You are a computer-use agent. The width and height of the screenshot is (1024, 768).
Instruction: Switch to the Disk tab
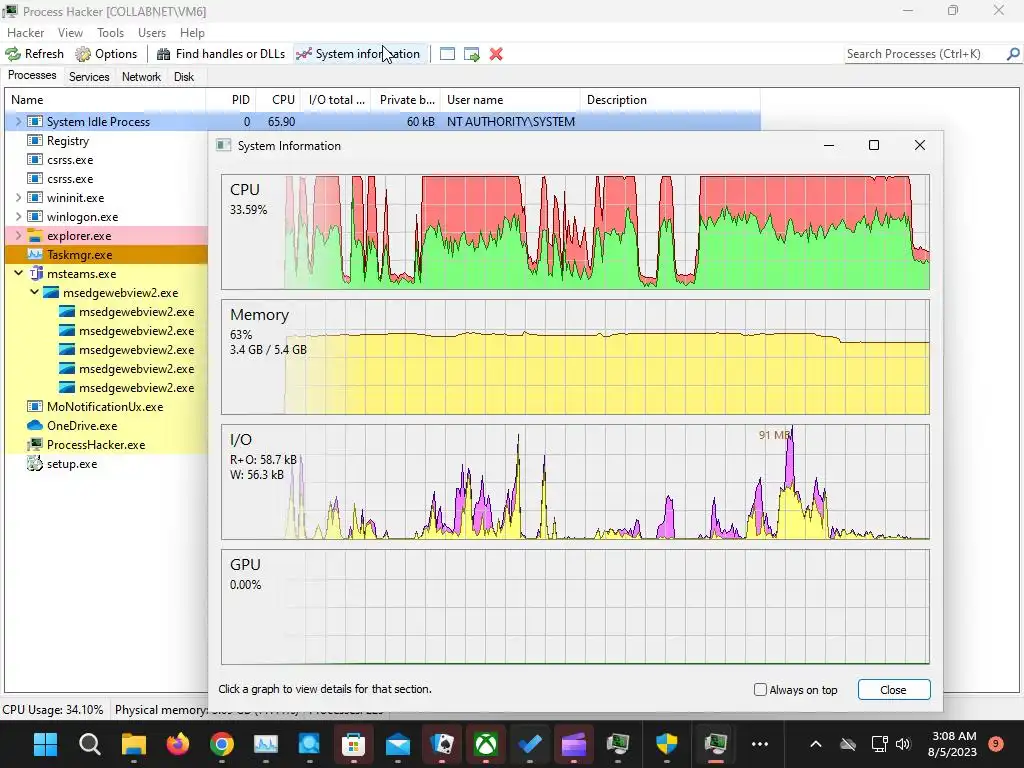184,76
